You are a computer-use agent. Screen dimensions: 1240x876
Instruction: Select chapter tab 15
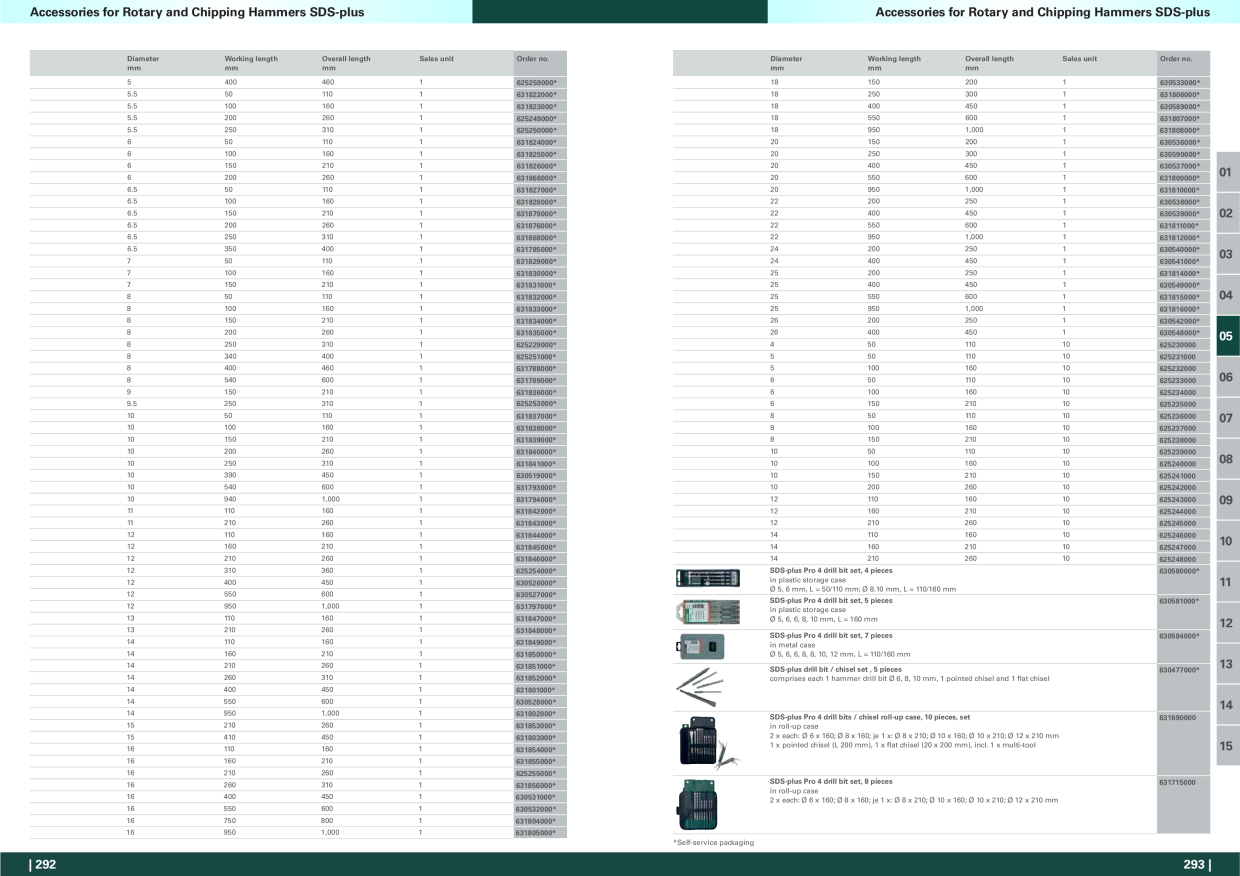click(1227, 746)
